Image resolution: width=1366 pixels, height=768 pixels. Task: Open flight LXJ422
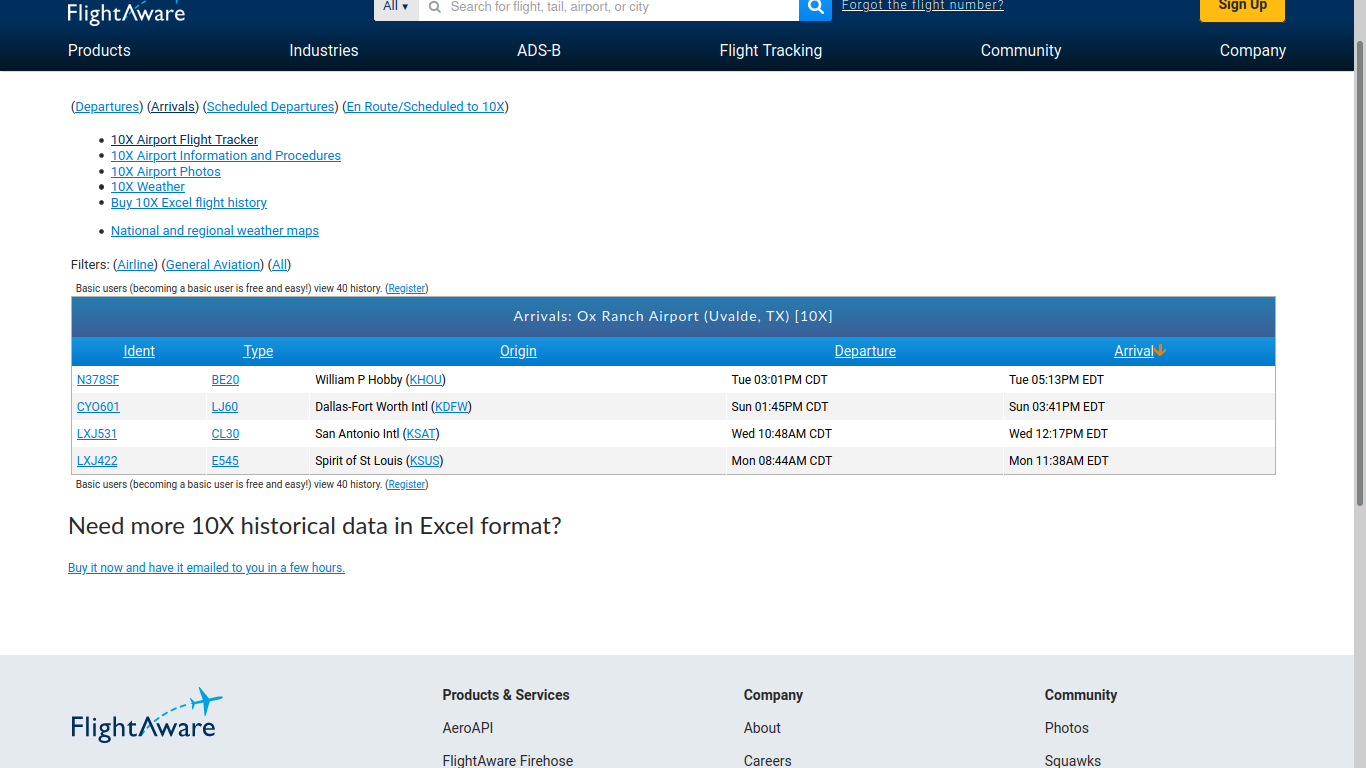click(x=97, y=461)
